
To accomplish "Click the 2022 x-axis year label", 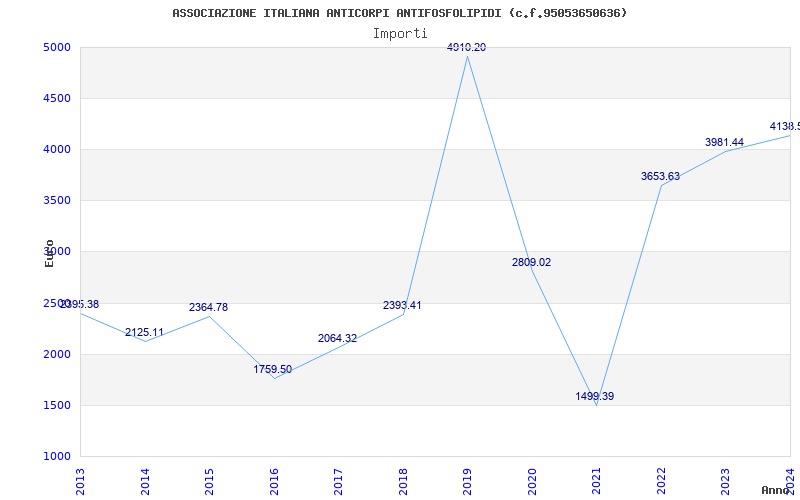I will [x=661, y=482].
